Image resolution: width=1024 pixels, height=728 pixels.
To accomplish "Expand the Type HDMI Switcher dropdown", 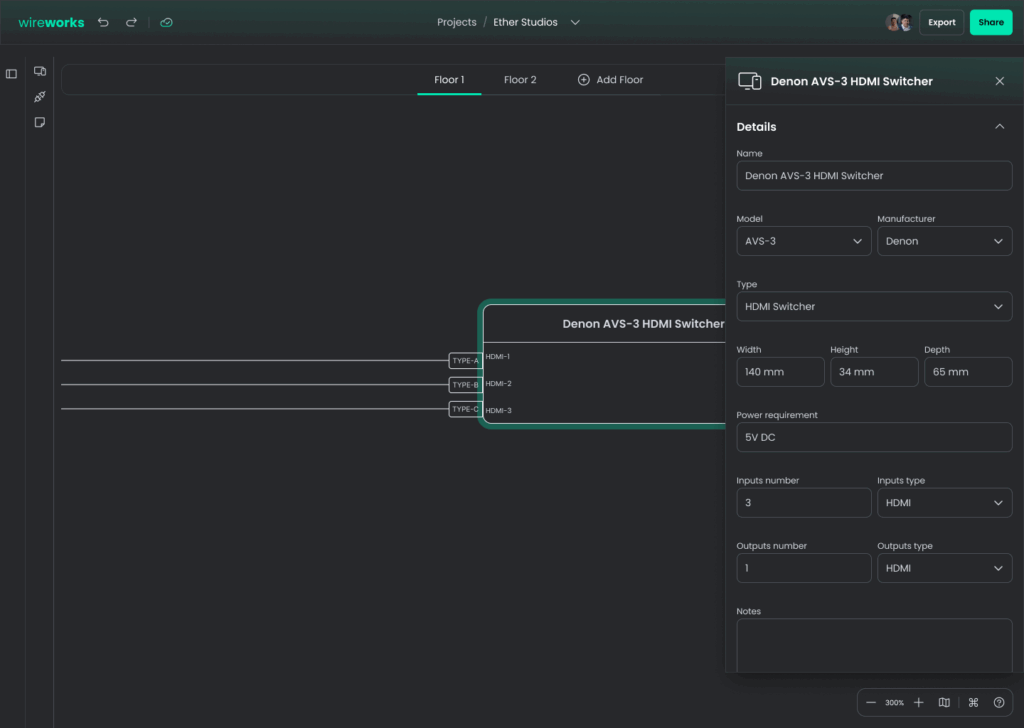I will (873, 307).
